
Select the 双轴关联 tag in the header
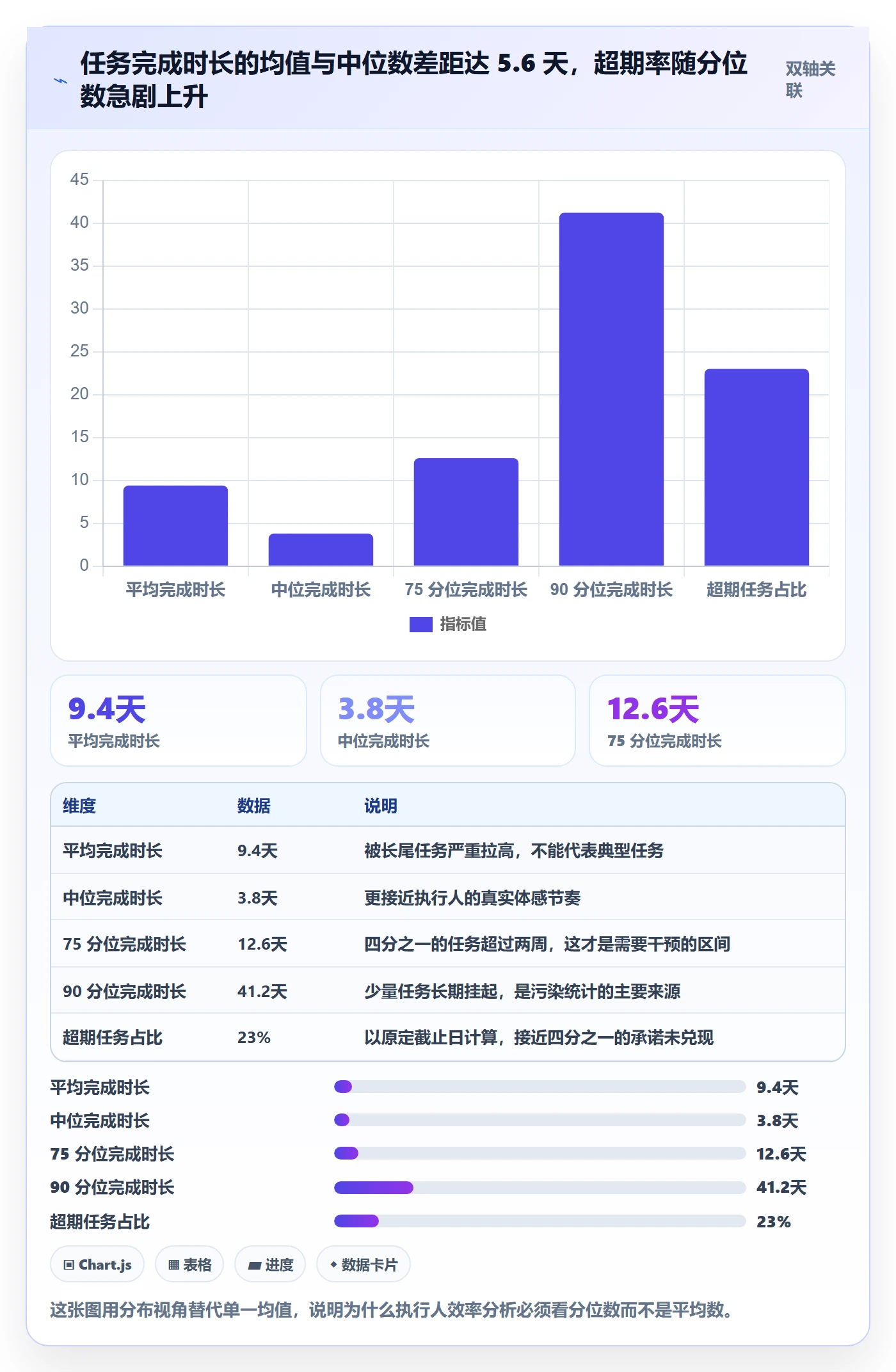pyautogui.click(x=810, y=79)
